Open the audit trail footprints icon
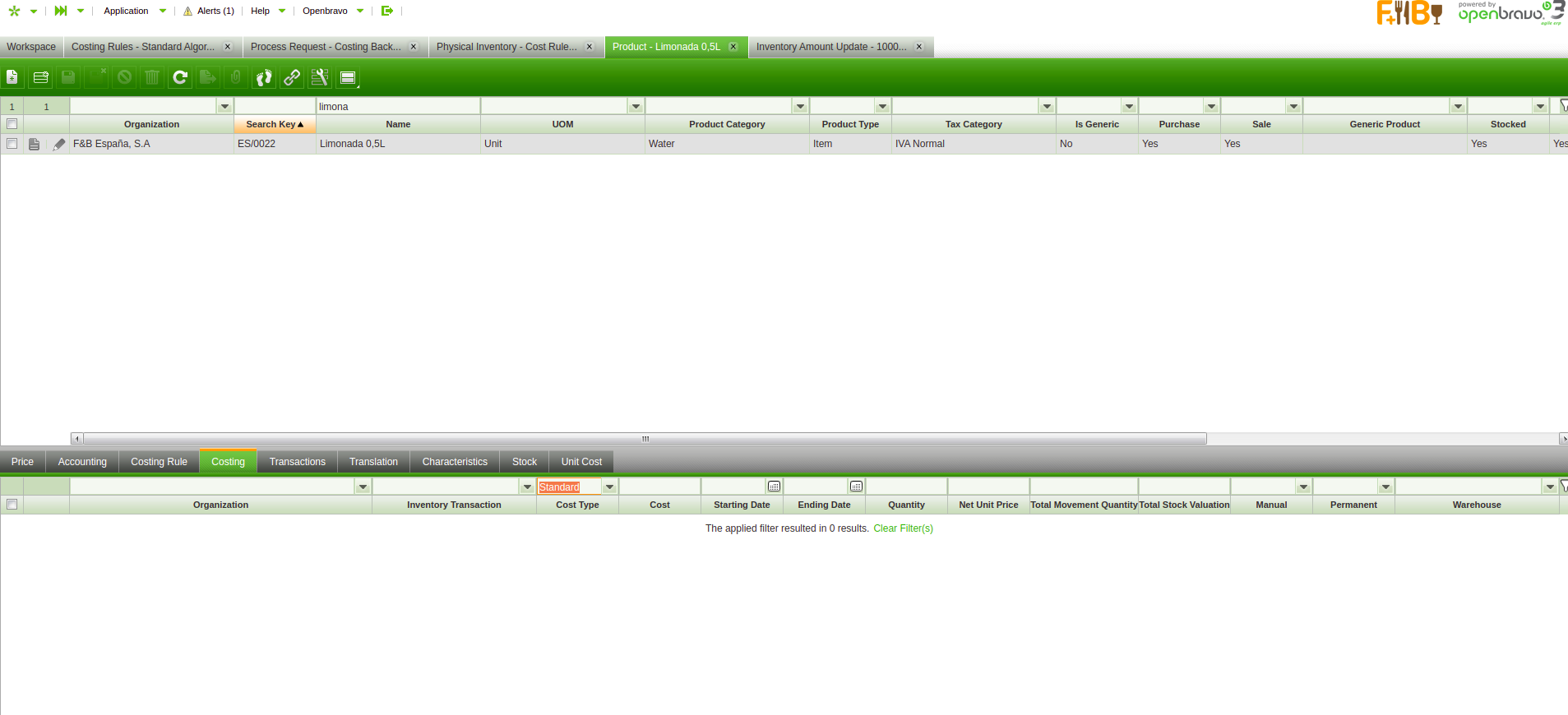The width and height of the screenshot is (1568, 715). [264, 77]
